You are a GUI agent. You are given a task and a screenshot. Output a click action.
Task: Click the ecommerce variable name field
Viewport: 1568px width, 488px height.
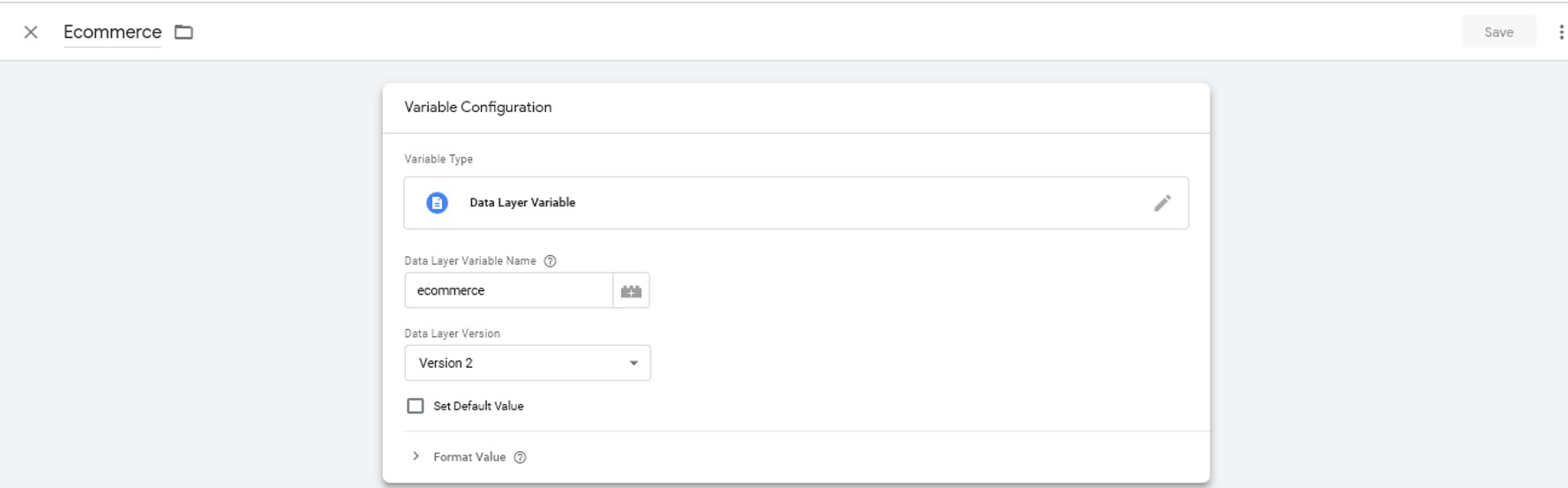pos(508,290)
